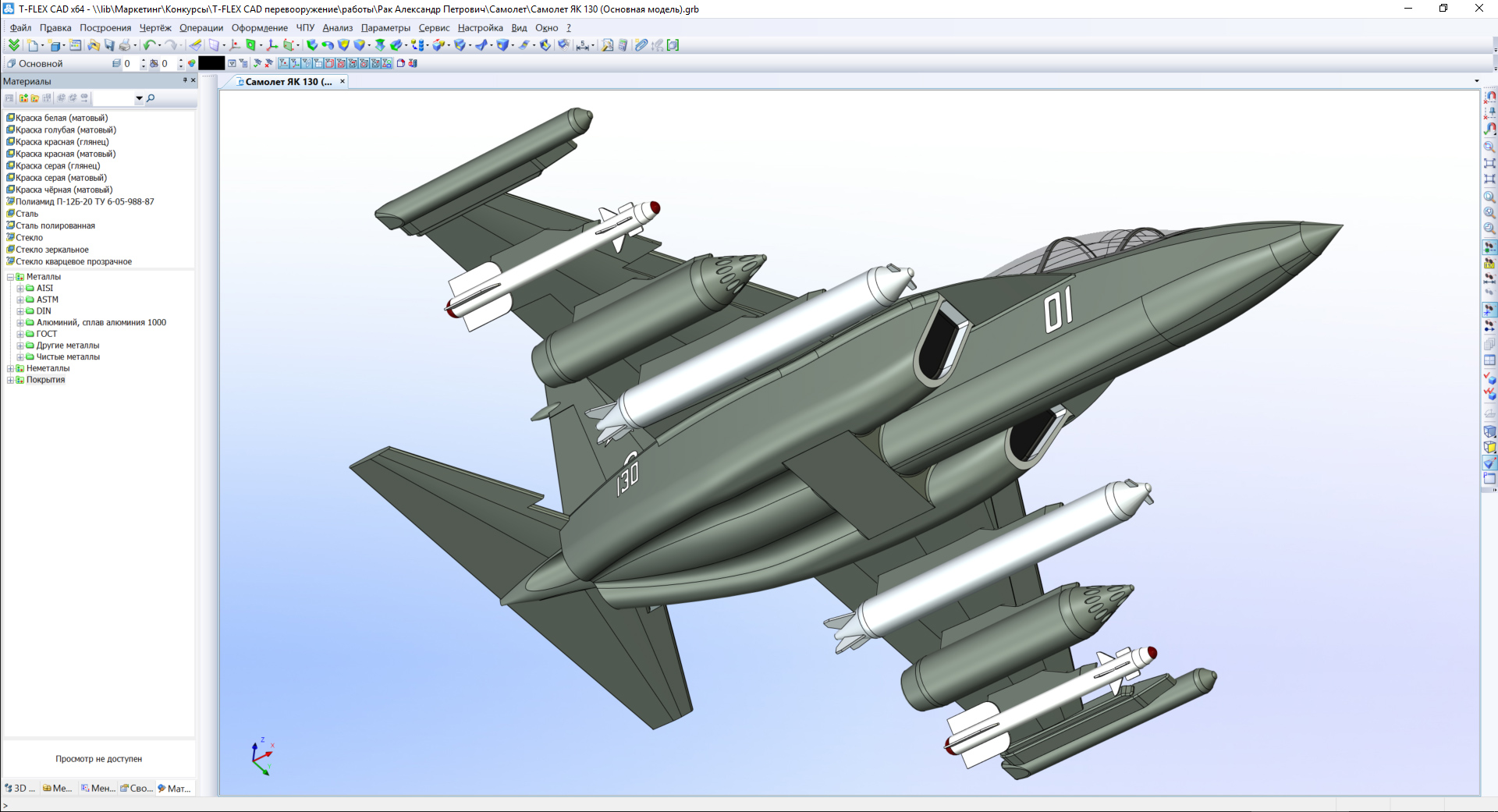Click the magnet snap icon in right toolbar

tap(1489, 96)
